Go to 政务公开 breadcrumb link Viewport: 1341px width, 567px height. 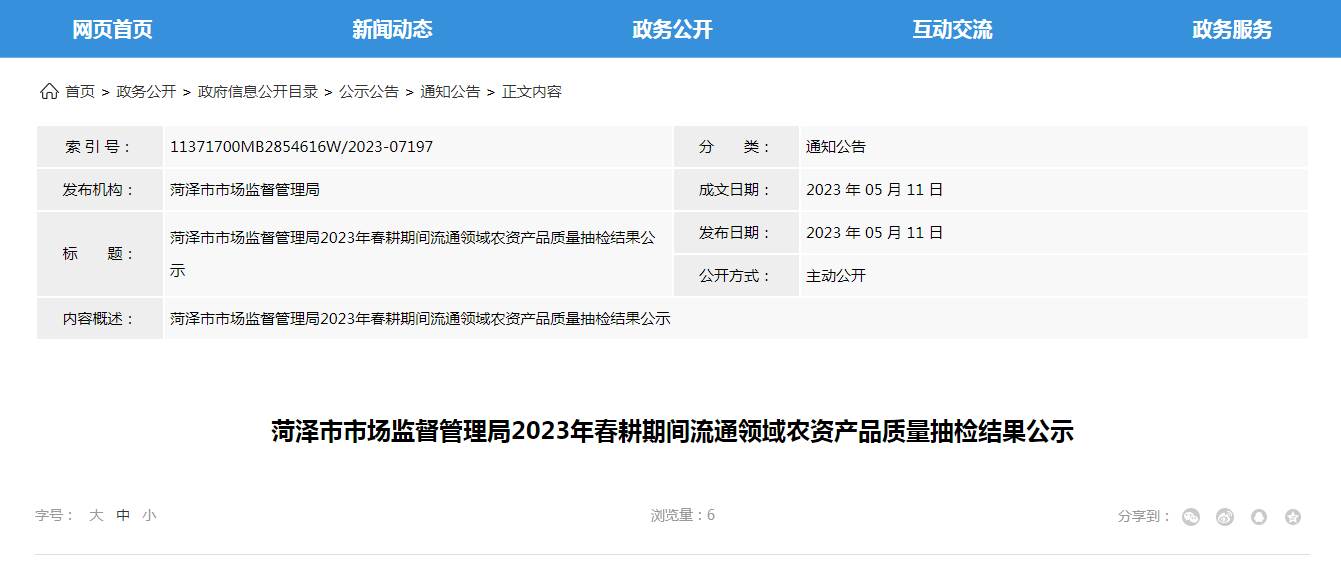(x=146, y=92)
